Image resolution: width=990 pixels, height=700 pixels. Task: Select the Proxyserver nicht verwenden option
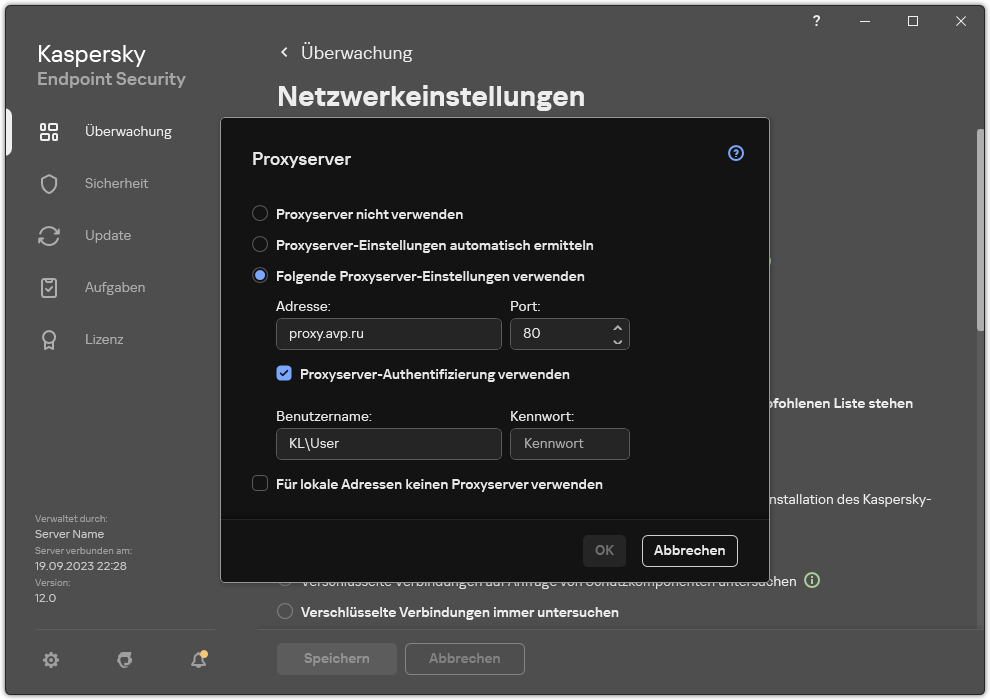pyautogui.click(x=261, y=213)
